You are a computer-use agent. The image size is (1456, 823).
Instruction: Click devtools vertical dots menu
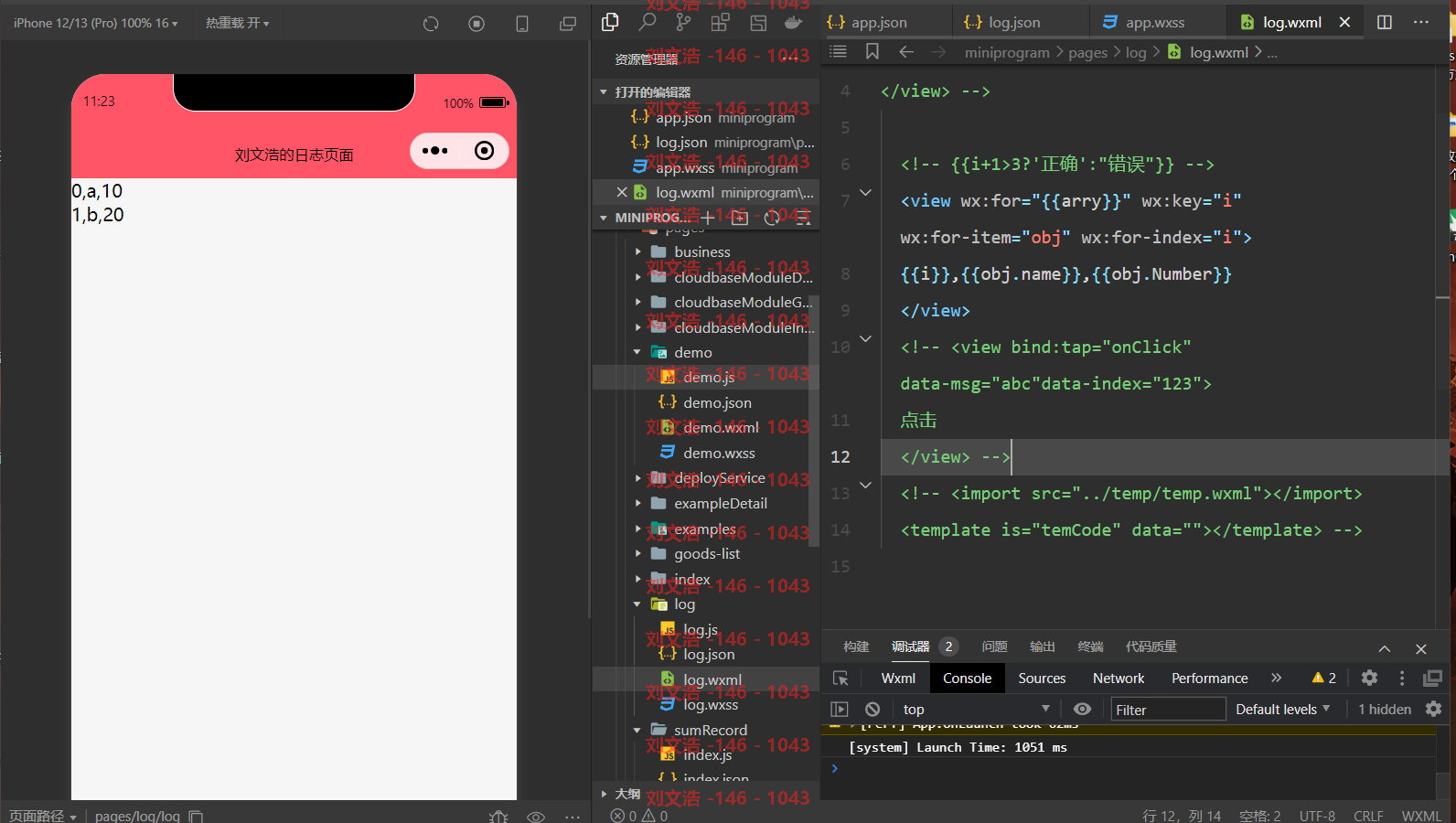click(1402, 678)
